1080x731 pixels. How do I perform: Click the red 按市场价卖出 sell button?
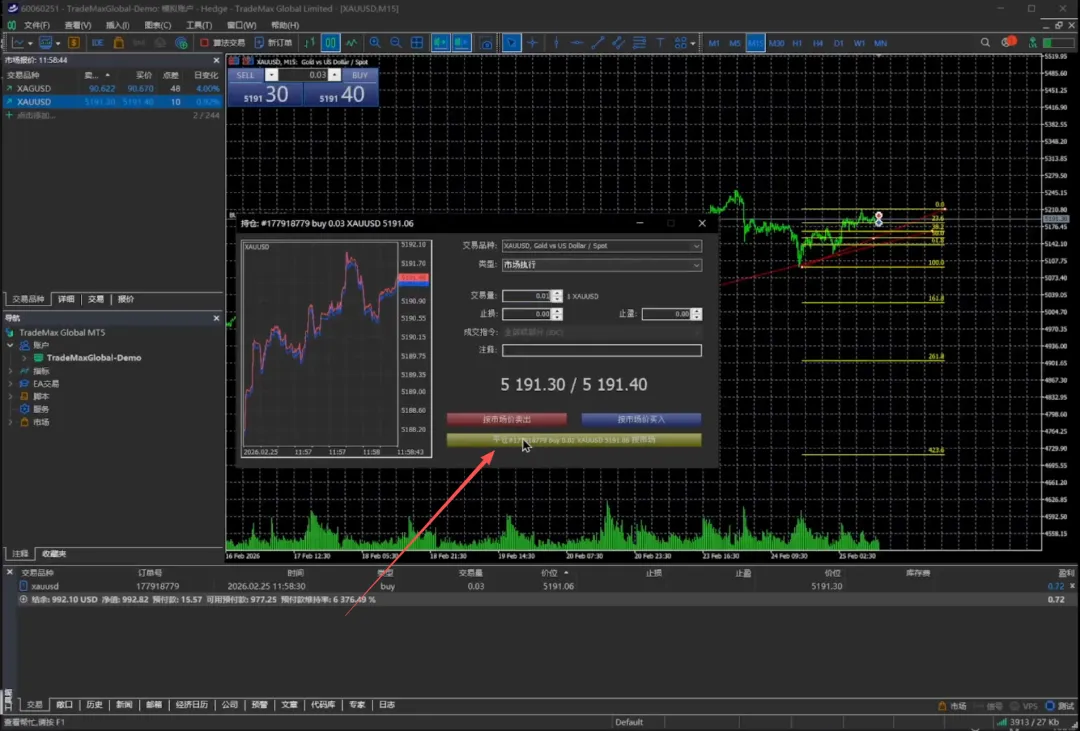coord(507,419)
